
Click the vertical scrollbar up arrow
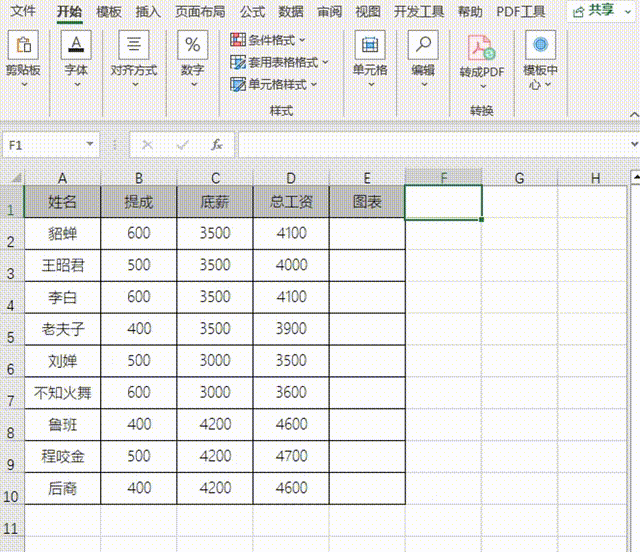tap(636, 177)
